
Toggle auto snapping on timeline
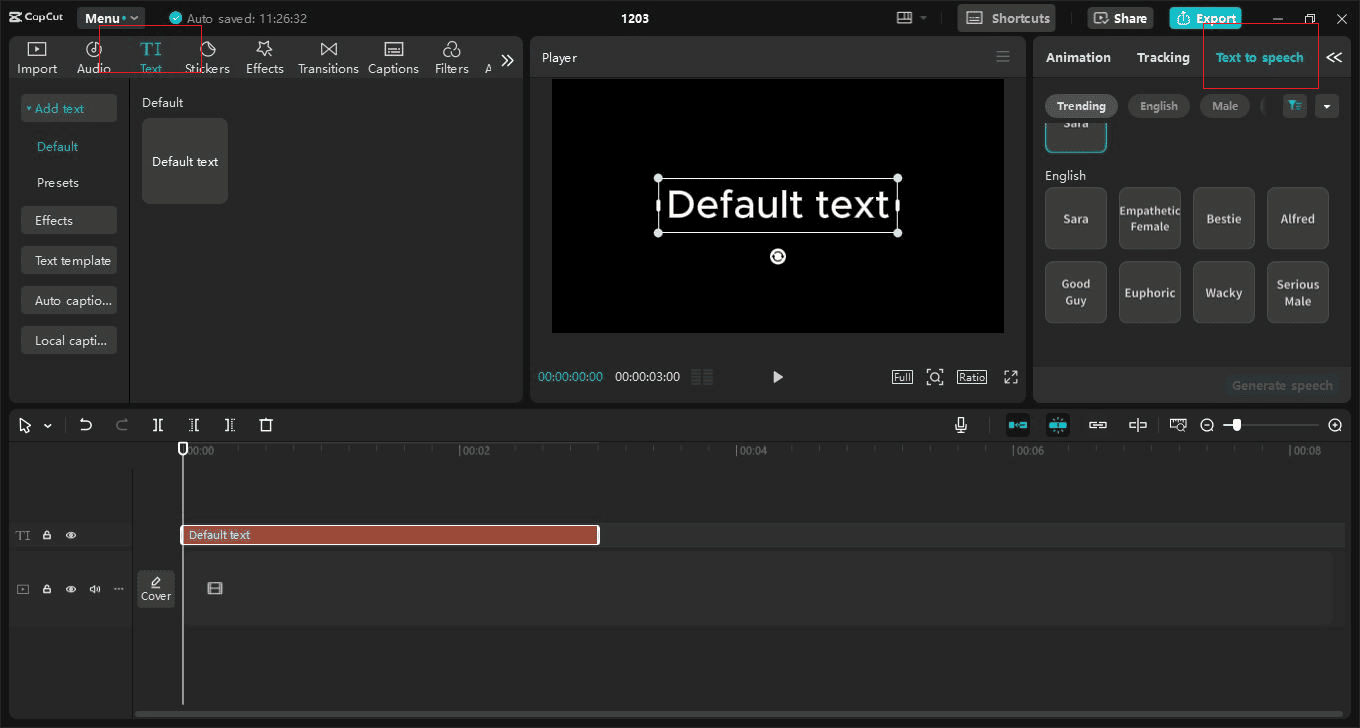click(1058, 425)
